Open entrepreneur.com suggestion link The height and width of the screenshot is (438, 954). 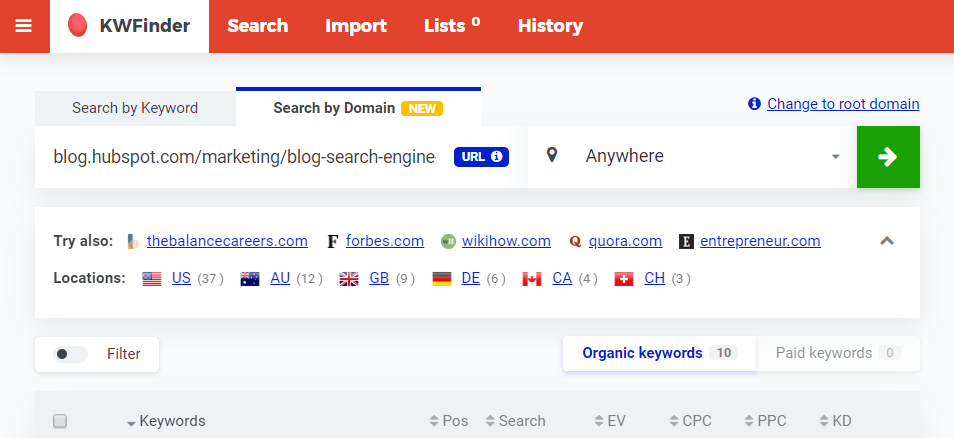coord(761,241)
